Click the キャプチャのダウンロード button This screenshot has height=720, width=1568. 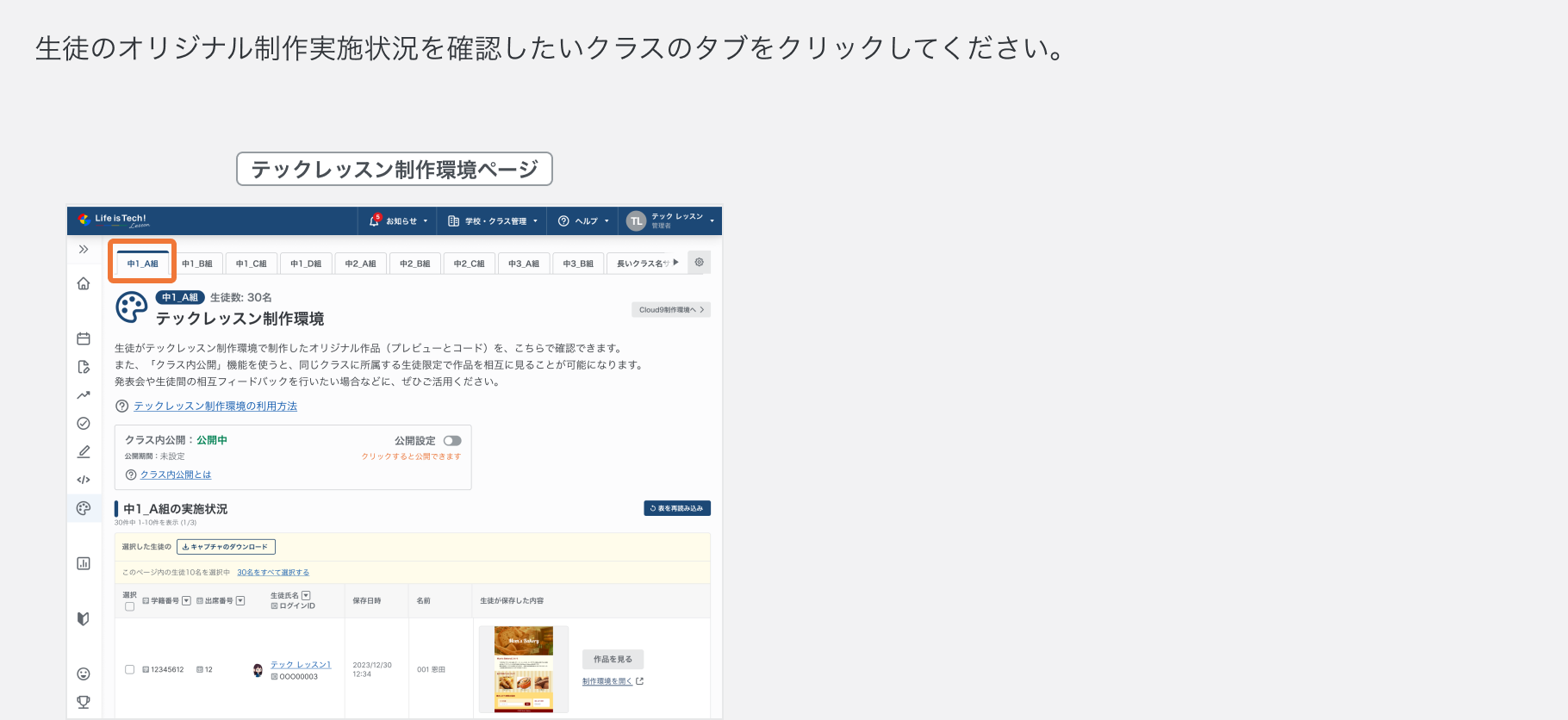coord(226,547)
